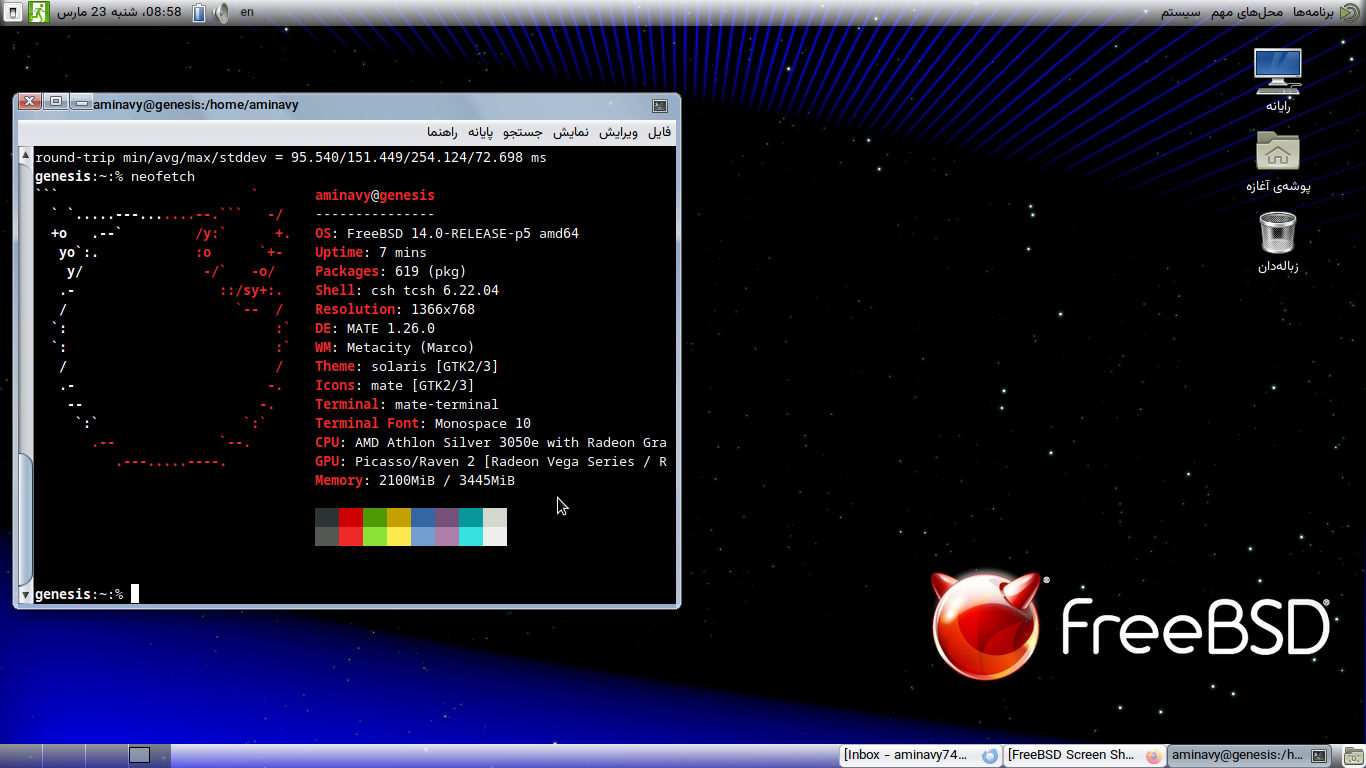Open the Home folder (پوشه‌ی آغازه) icon

tap(1277, 152)
